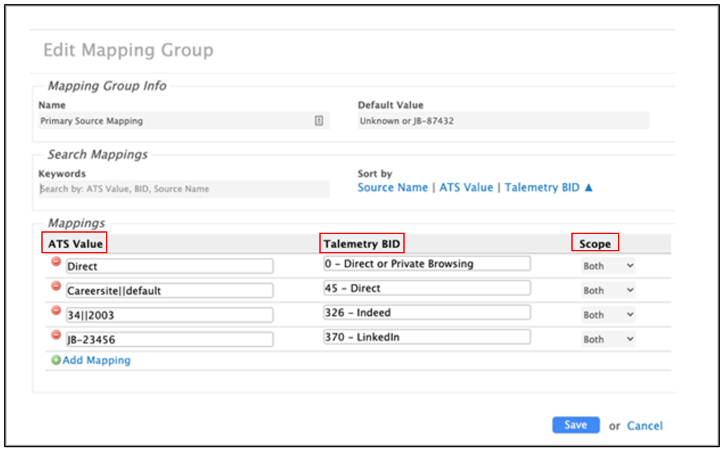Click the 326 – Indeed Talemetry BID field
The width and height of the screenshot is (724, 451).
pyautogui.click(x=426, y=313)
